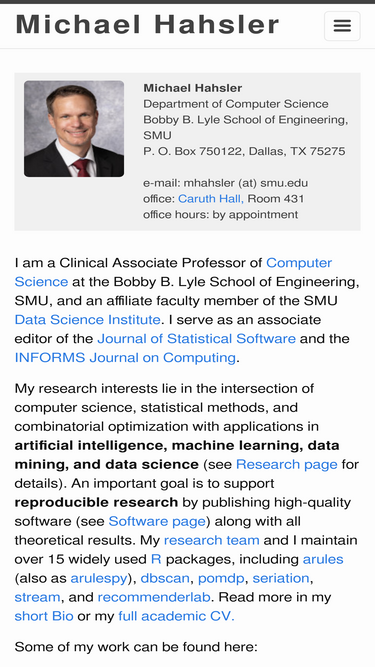The image size is (375, 667).
Task: Open the research team link
Action: [x=211, y=540]
